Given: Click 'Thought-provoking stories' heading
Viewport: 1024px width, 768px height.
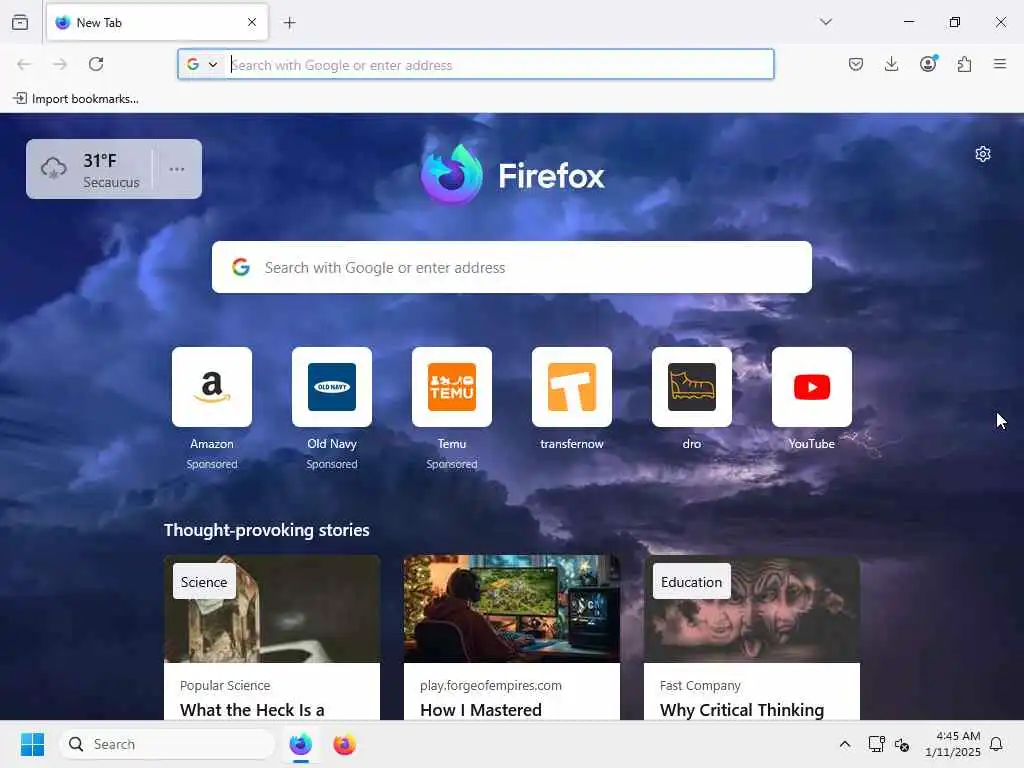Looking at the screenshot, I should click(266, 530).
